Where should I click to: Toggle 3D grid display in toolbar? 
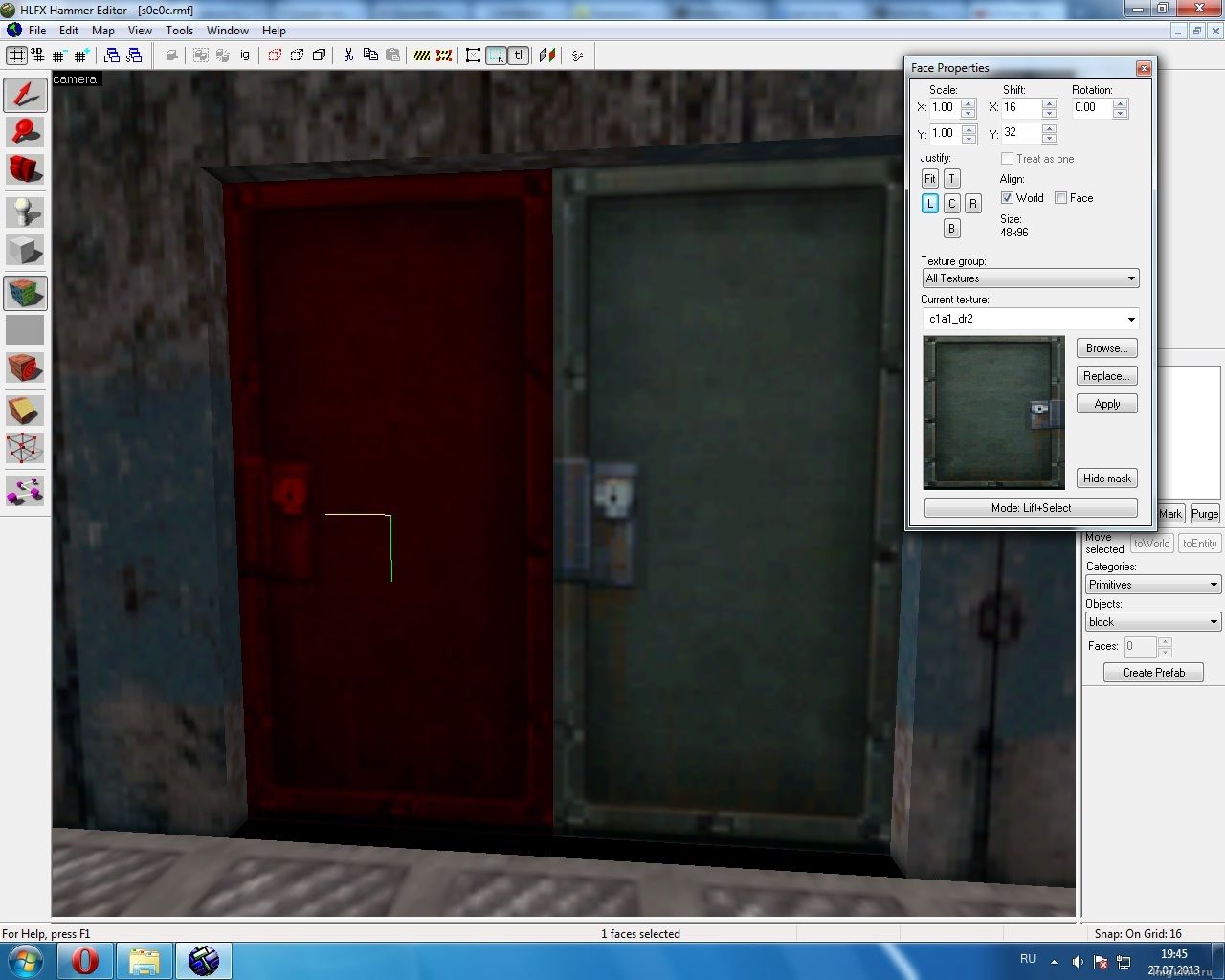[x=38, y=56]
